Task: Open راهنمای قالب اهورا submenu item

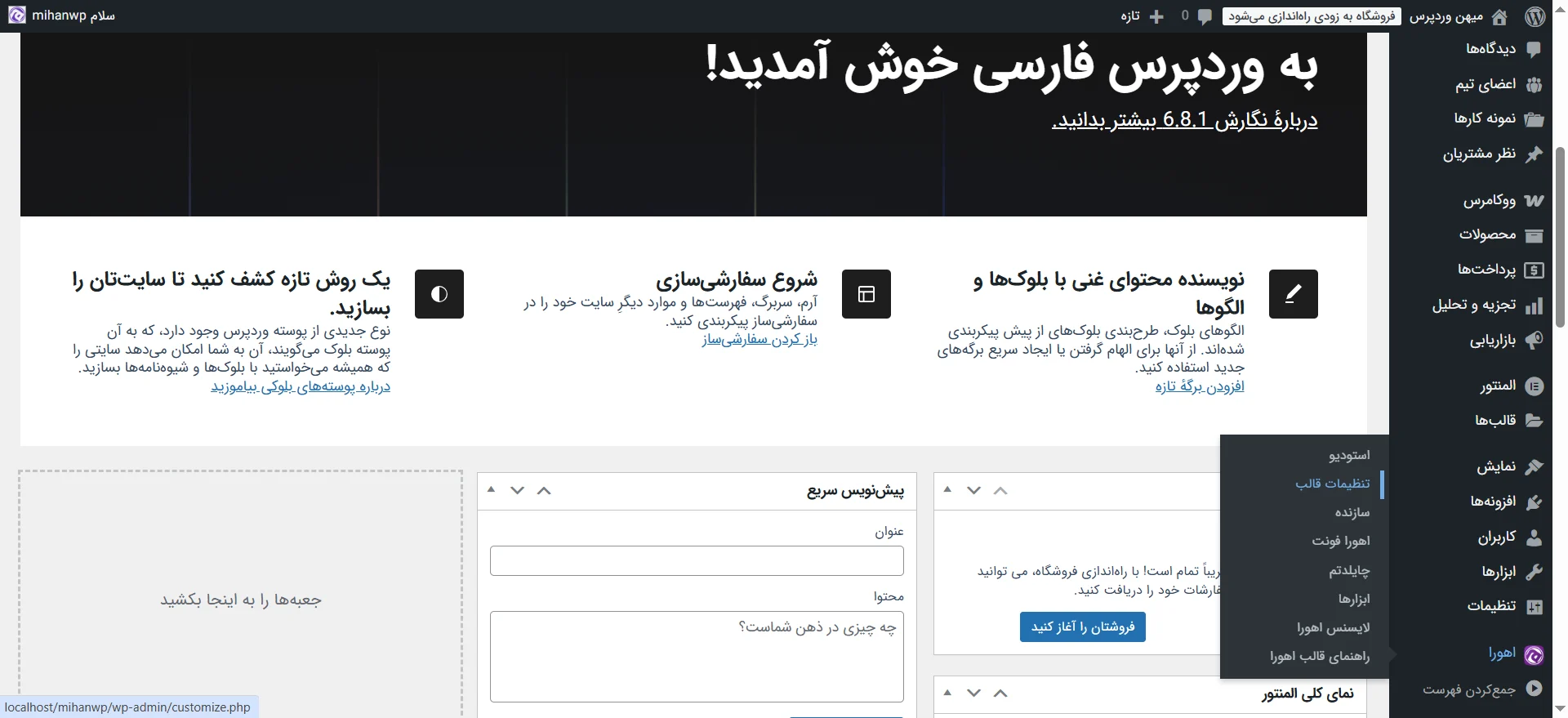Action: tap(1320, 656)
